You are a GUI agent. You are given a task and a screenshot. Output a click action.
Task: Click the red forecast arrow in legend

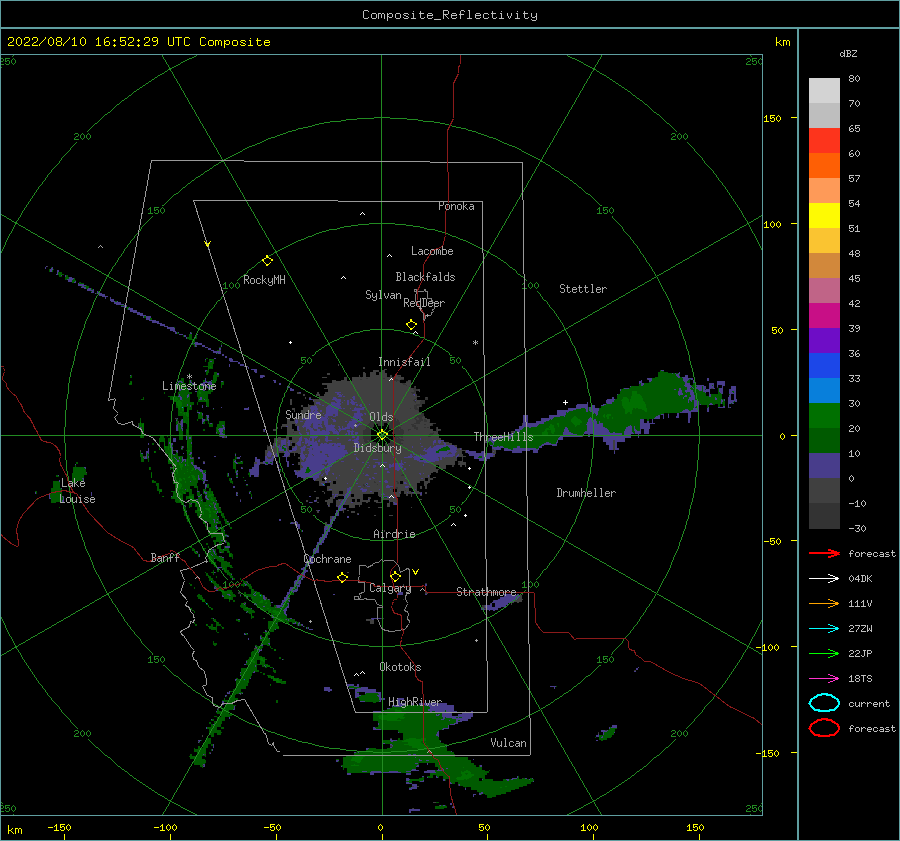point(824,553)
